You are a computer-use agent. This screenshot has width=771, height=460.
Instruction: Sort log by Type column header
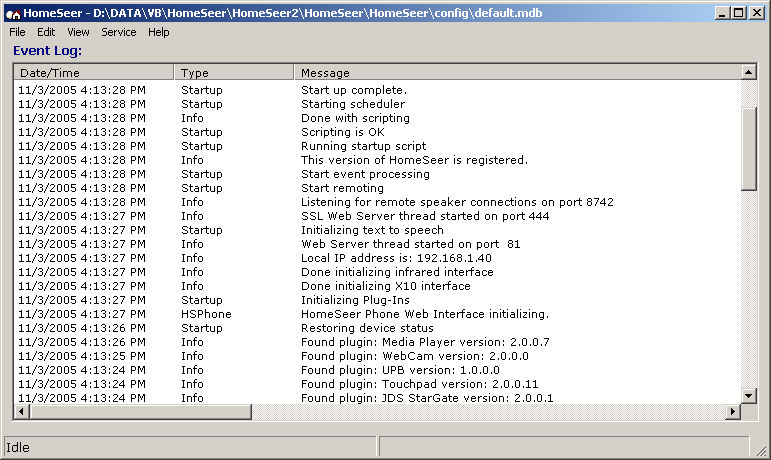click(234, 72)
